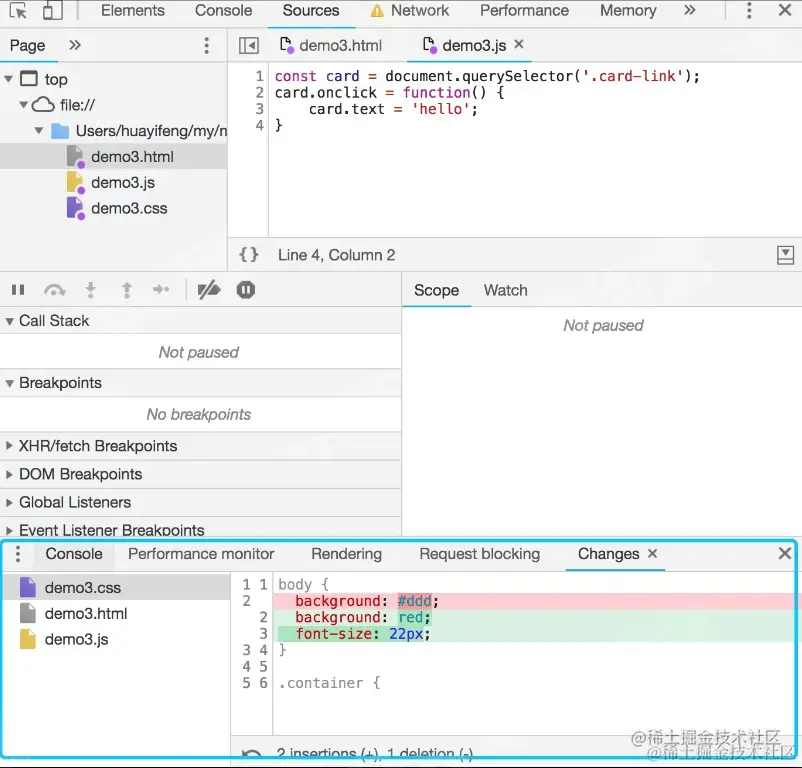Viewport: 802px width, 768px height.
Task: Click the removed line 'background: #ddd'
Action: coord(533,601)
